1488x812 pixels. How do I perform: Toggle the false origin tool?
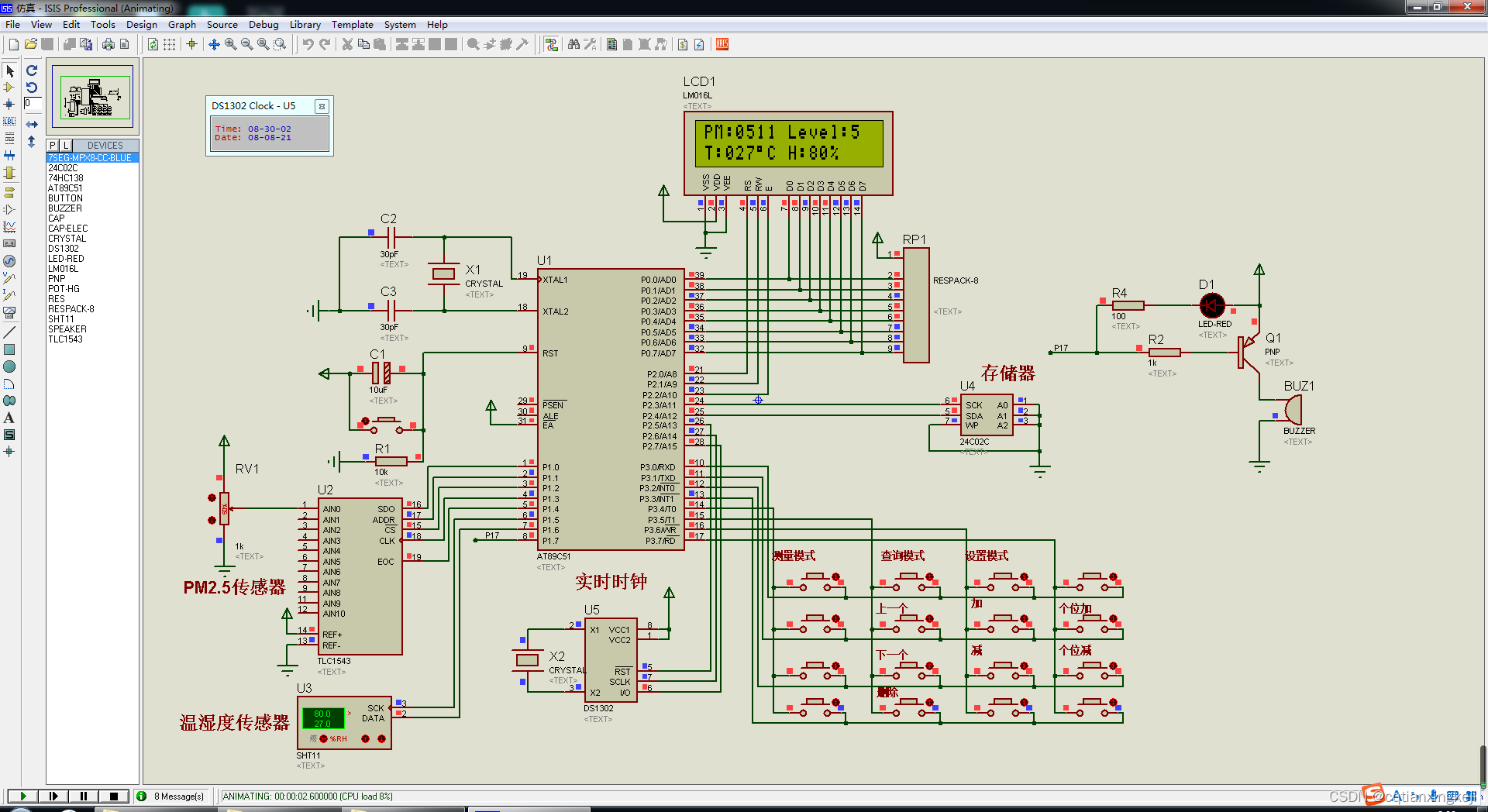(x=191, y=44)
